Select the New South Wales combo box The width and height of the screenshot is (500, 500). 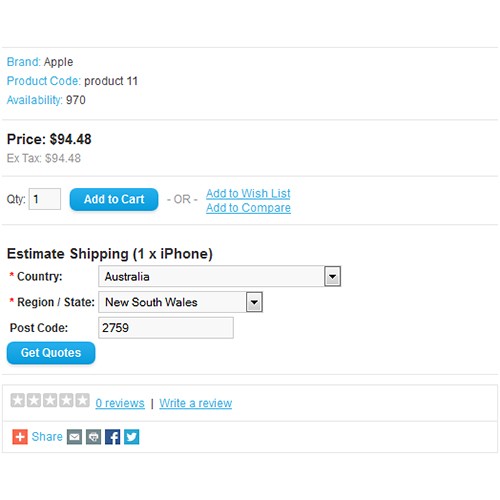181,302
